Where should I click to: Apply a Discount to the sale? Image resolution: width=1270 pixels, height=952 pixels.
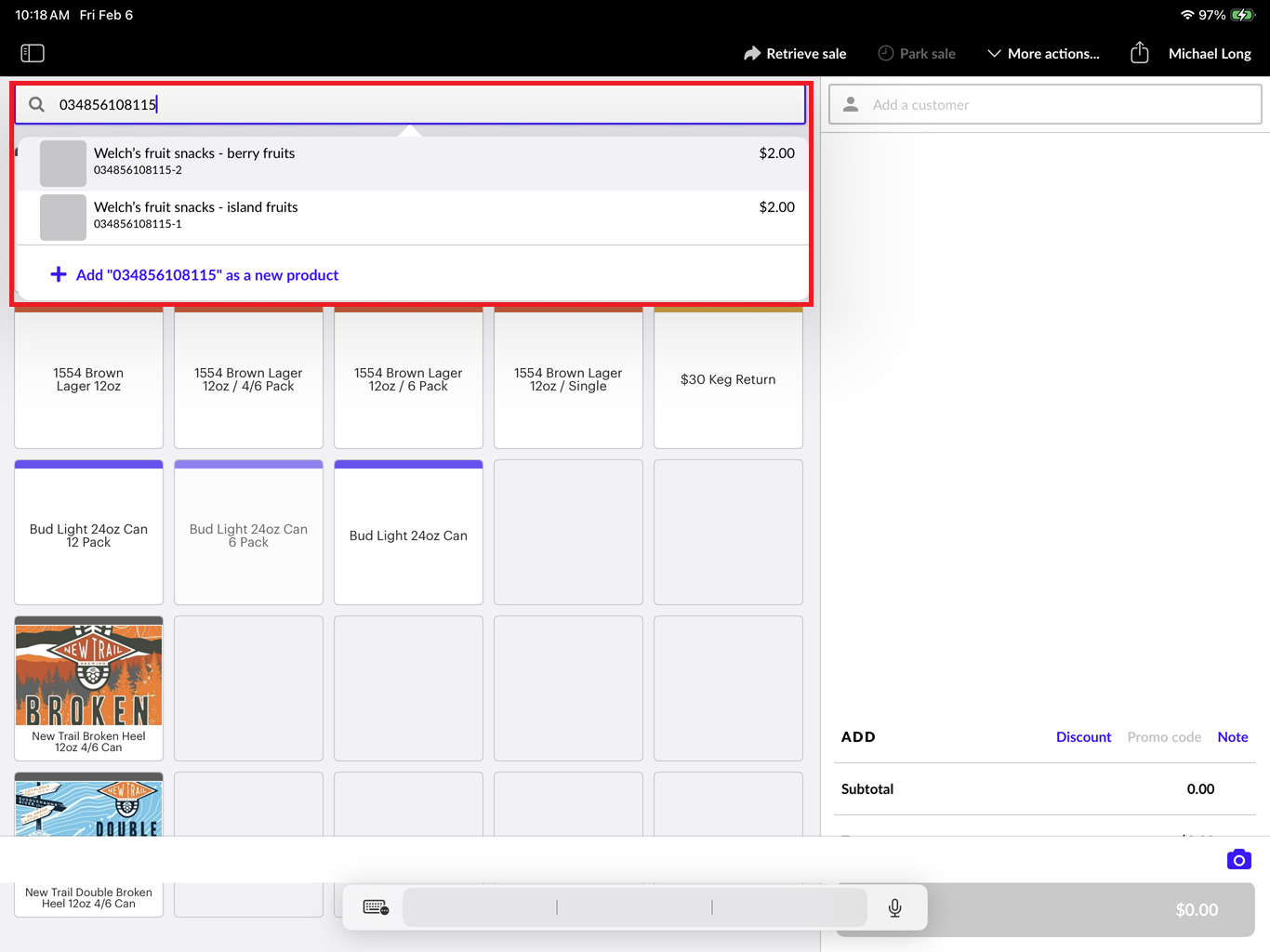coord(1083,736)
